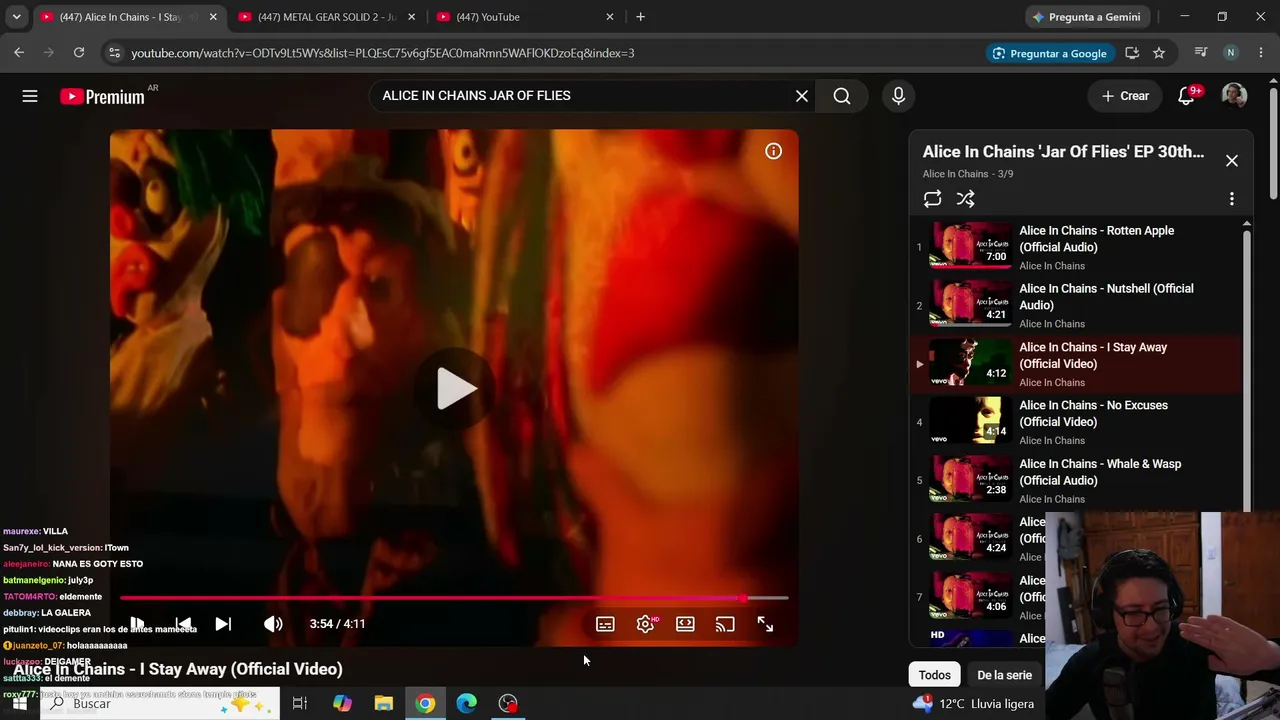Open the weather widget showing 12°C
Viewport: 1280px width, 720px height.
pyautogui.click(x=973, y=704)
